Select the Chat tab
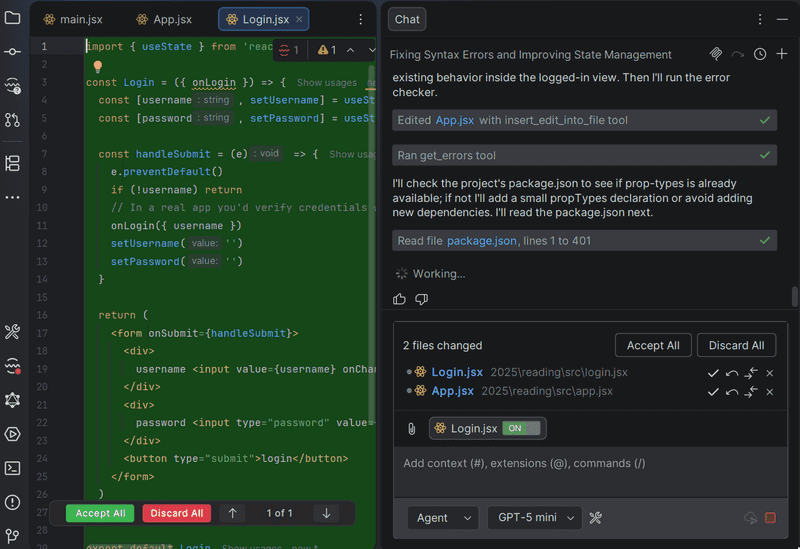The image size is (800, 549). [407, 19]
